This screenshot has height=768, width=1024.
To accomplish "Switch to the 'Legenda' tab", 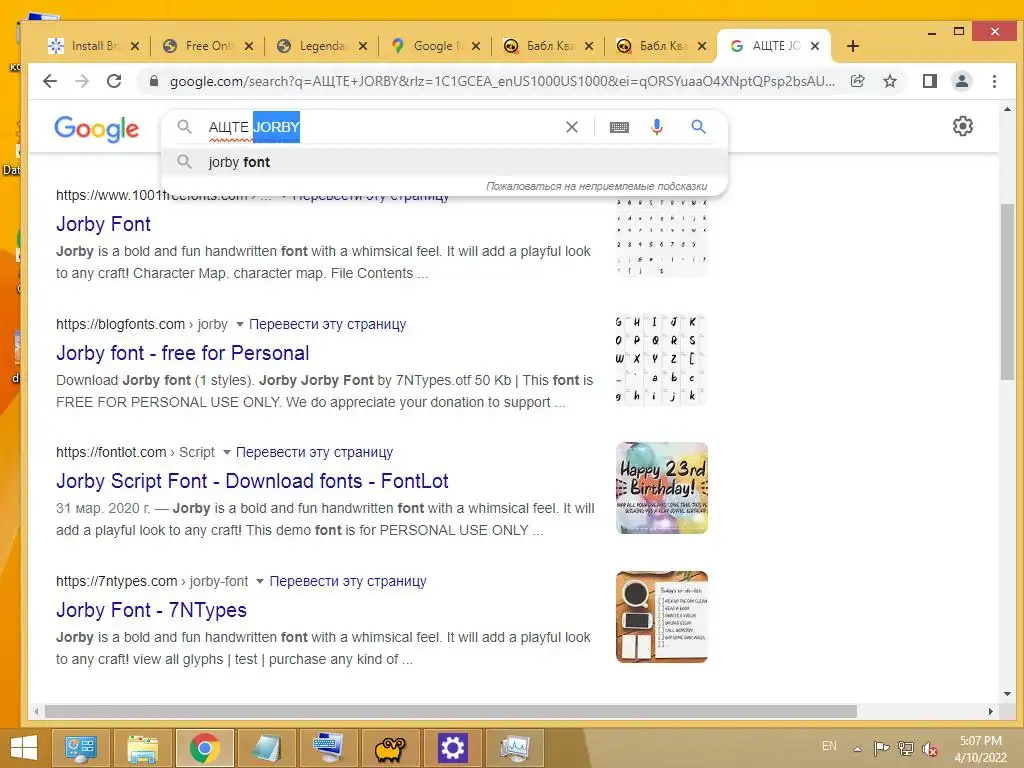I will [320, 46].
